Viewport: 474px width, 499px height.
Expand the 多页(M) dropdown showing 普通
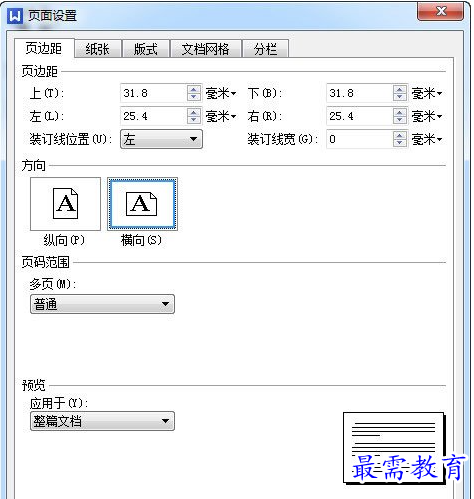click(x=102, y=304)
